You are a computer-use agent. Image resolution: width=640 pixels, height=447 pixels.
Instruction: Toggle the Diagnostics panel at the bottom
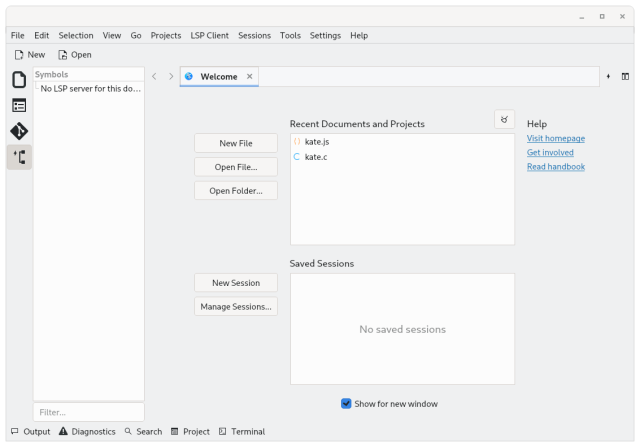[86, 432]
